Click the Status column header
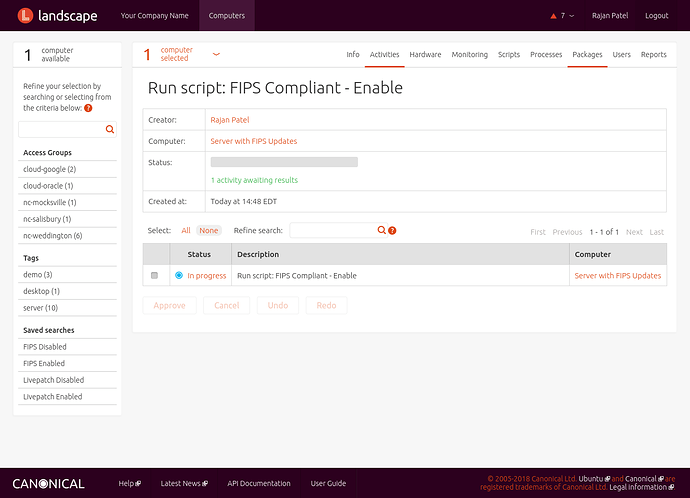This screenshot has height=498, width=690. 199,254
